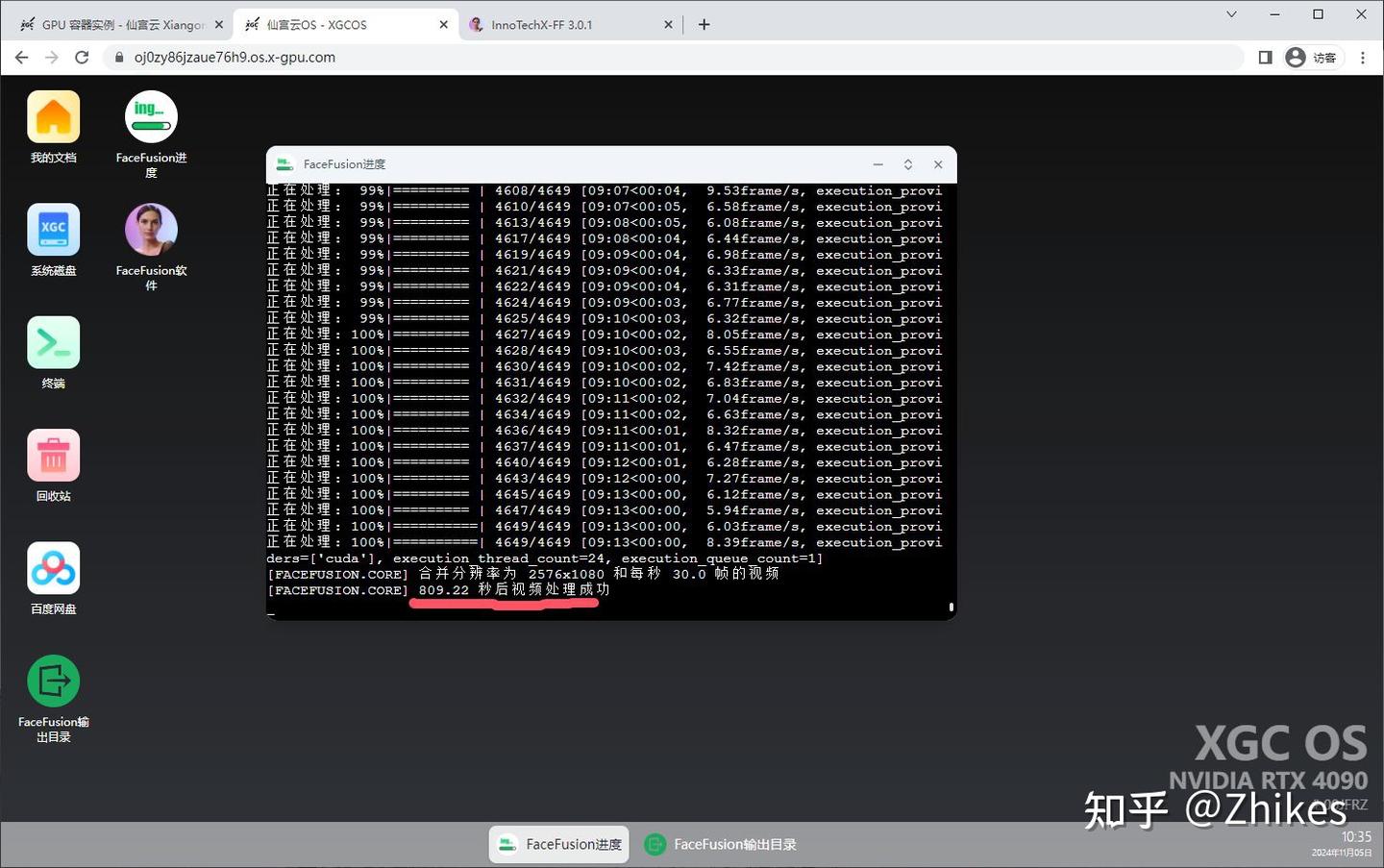Close the 仙宫云OS - XGCOS tab
Screen dimensions: 1384x868
coord(443,25)
